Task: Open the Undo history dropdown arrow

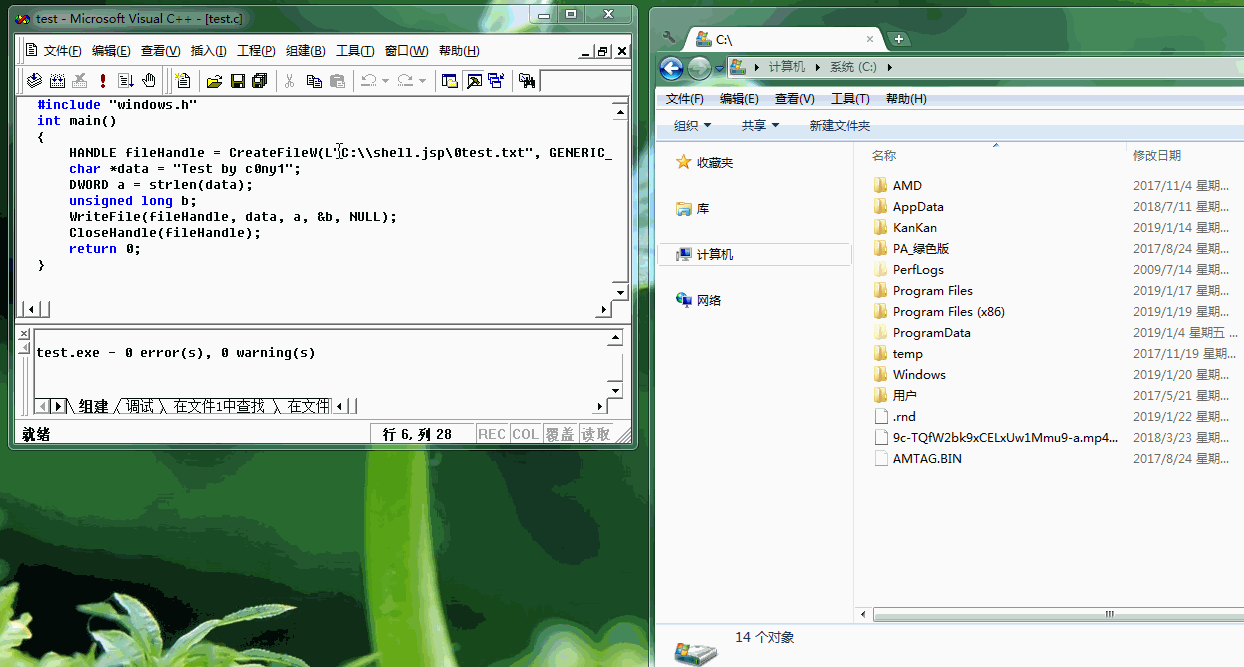Action: tap(385, 81)
